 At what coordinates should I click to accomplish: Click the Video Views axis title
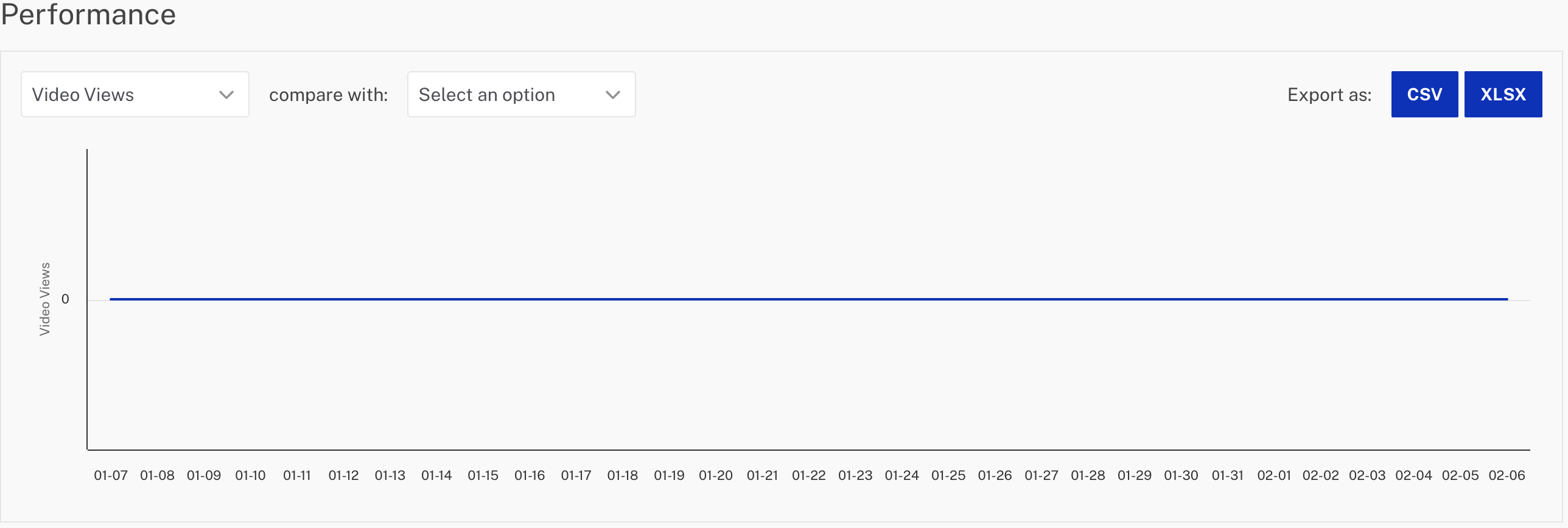pos(45,299)
